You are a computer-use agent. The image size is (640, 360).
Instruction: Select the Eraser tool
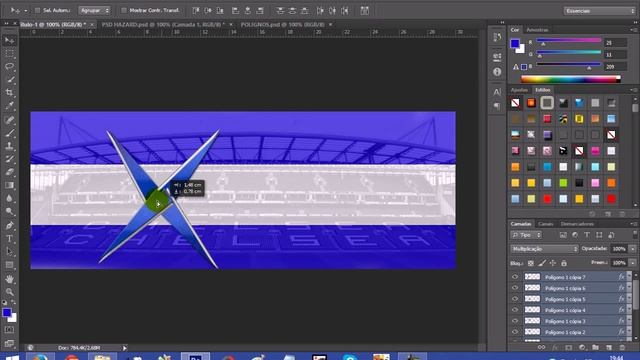point(9,172)
